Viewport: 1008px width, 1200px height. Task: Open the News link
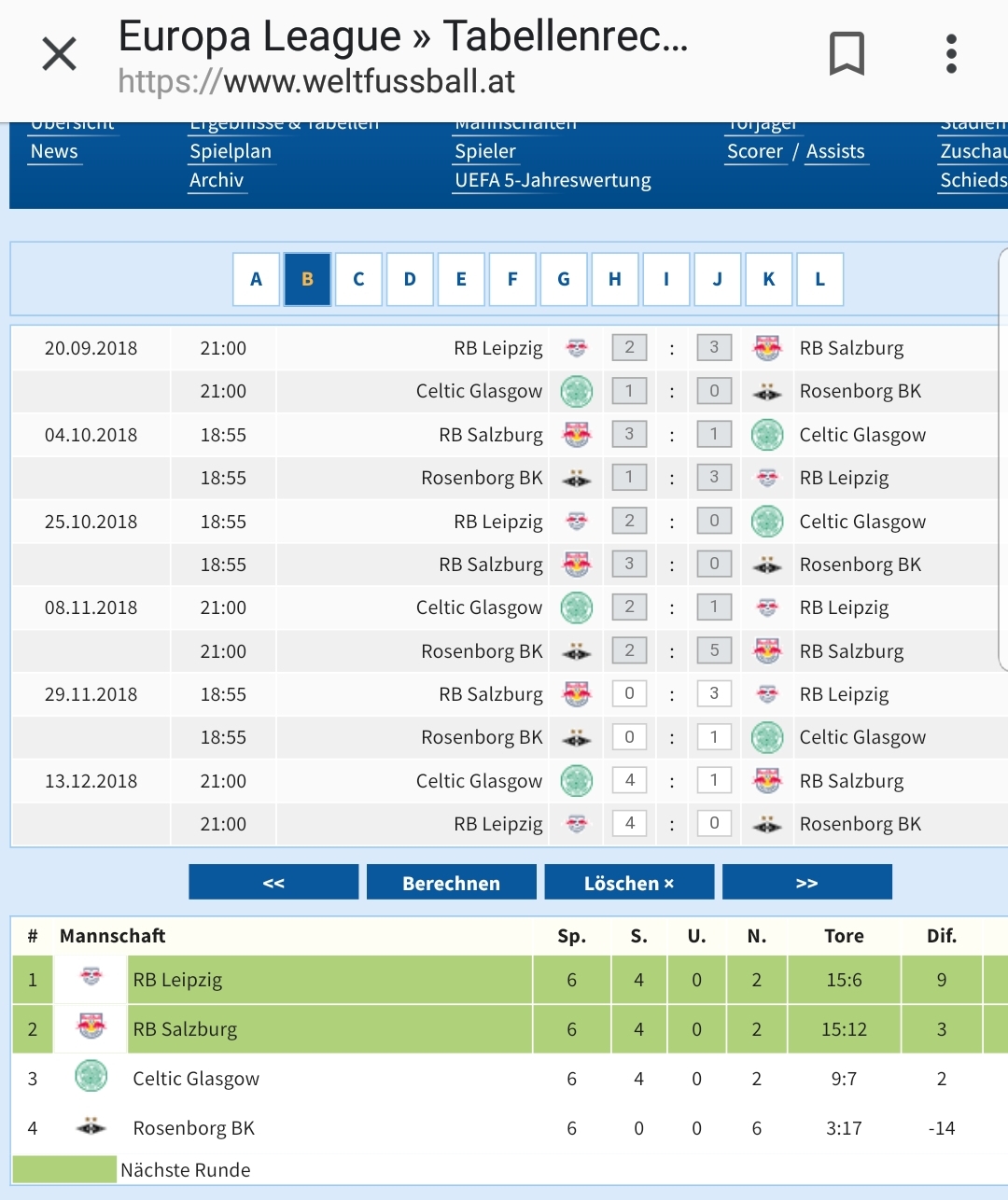[x=54, y=151]
